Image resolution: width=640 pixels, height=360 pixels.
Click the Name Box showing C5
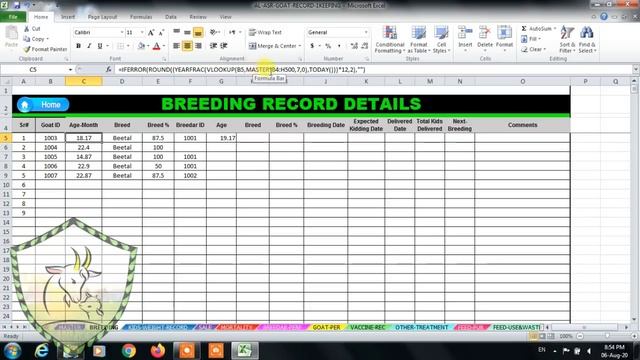point(33,70)
